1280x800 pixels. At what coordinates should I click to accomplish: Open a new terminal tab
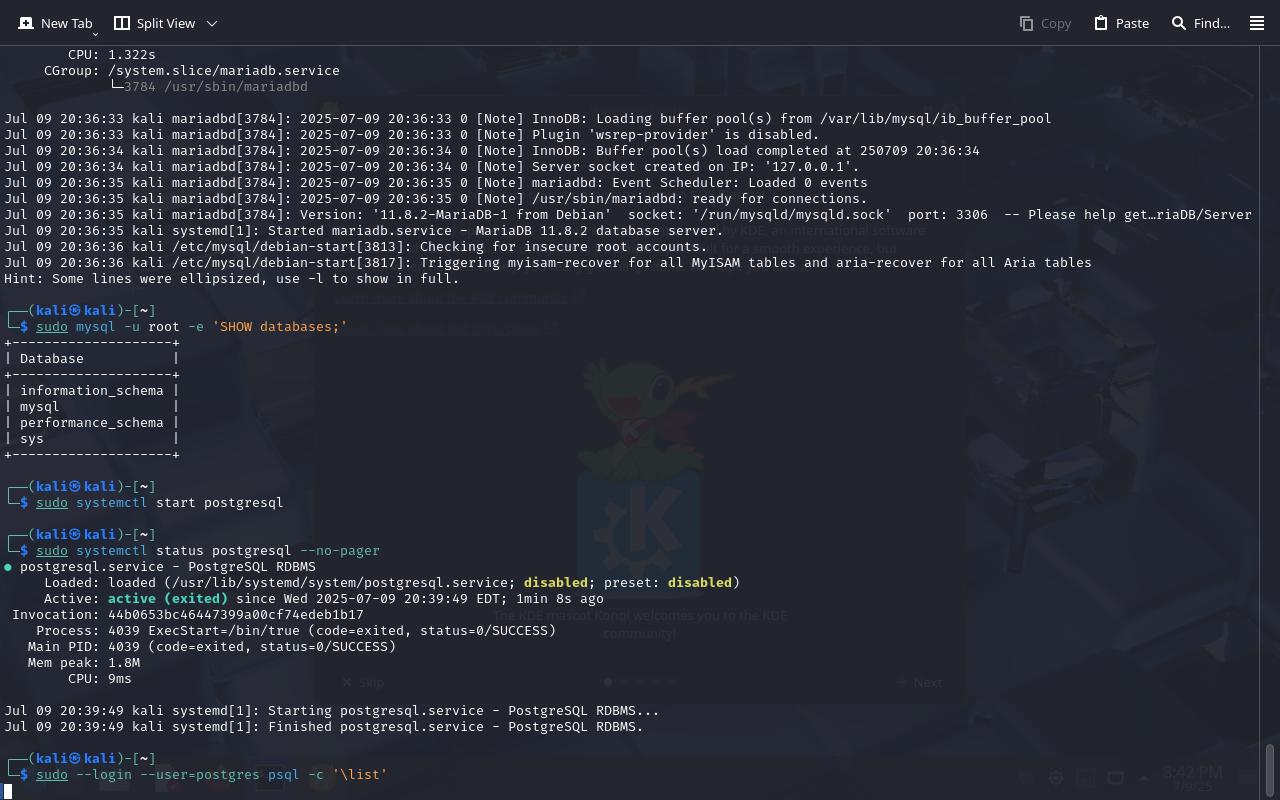55,23
